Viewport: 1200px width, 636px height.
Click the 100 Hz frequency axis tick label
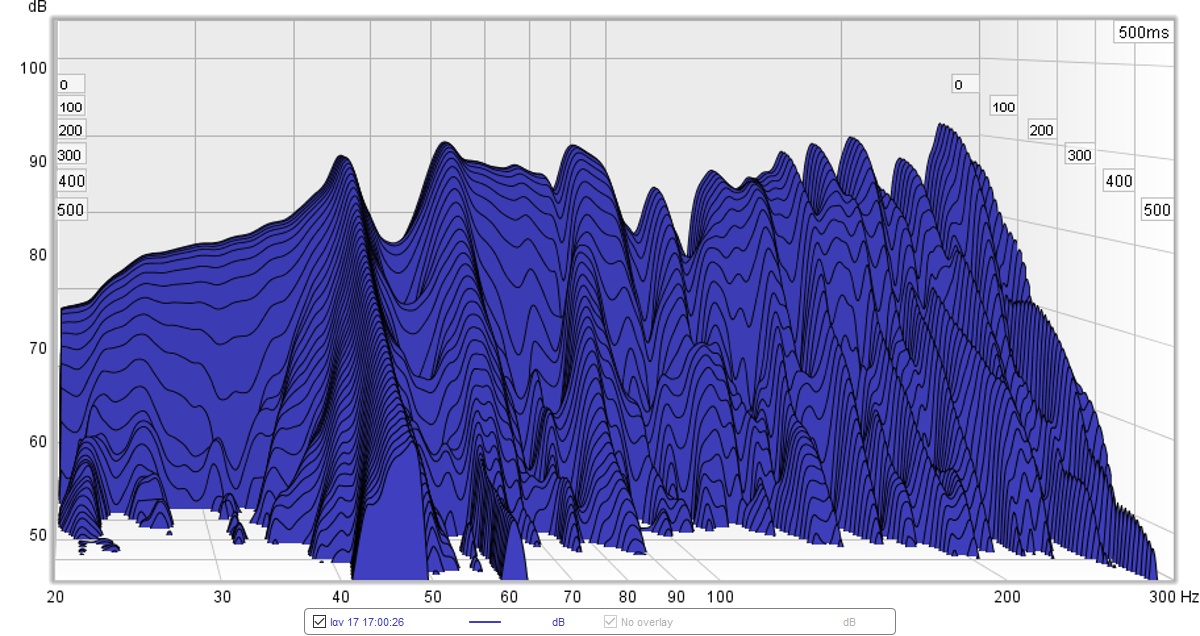[719, 597]
